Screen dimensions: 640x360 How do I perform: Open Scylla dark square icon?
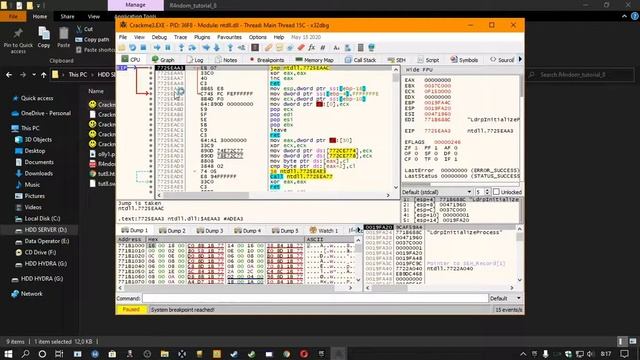pos(255,48)
